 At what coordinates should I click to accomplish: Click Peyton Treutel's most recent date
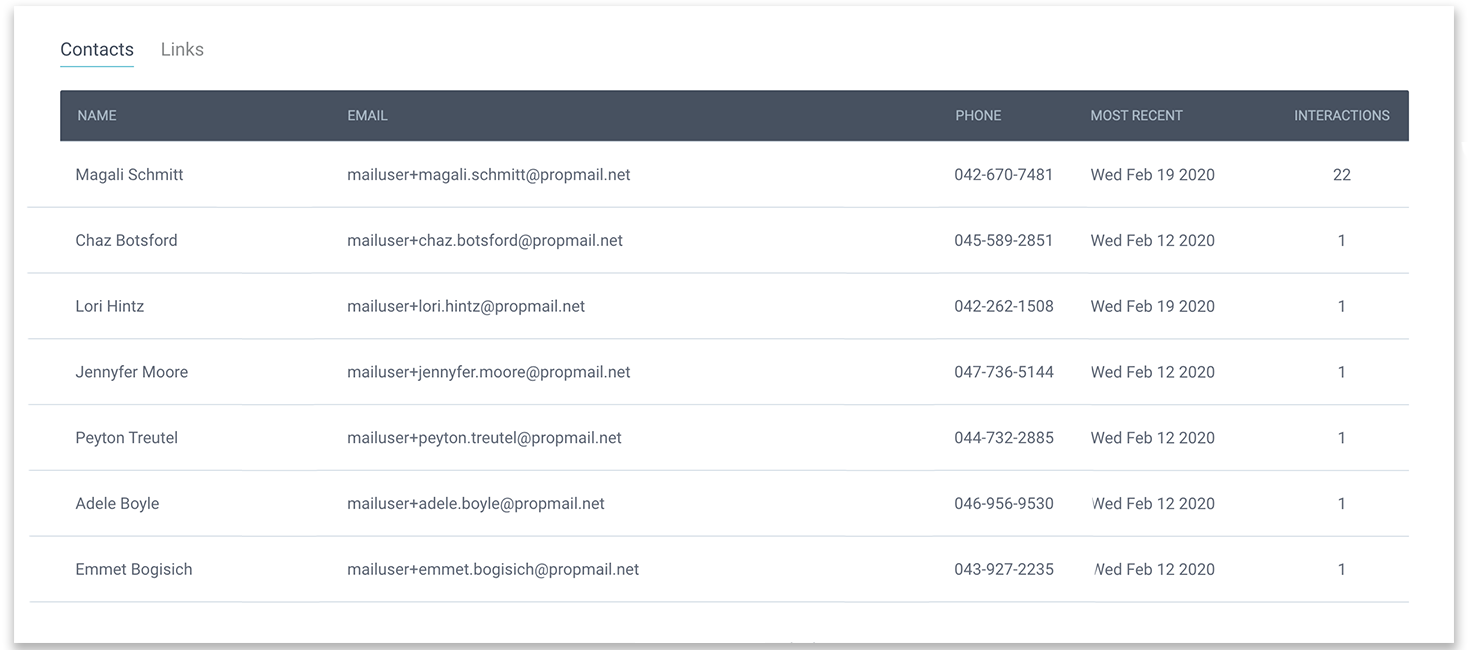pos(1152,438)
